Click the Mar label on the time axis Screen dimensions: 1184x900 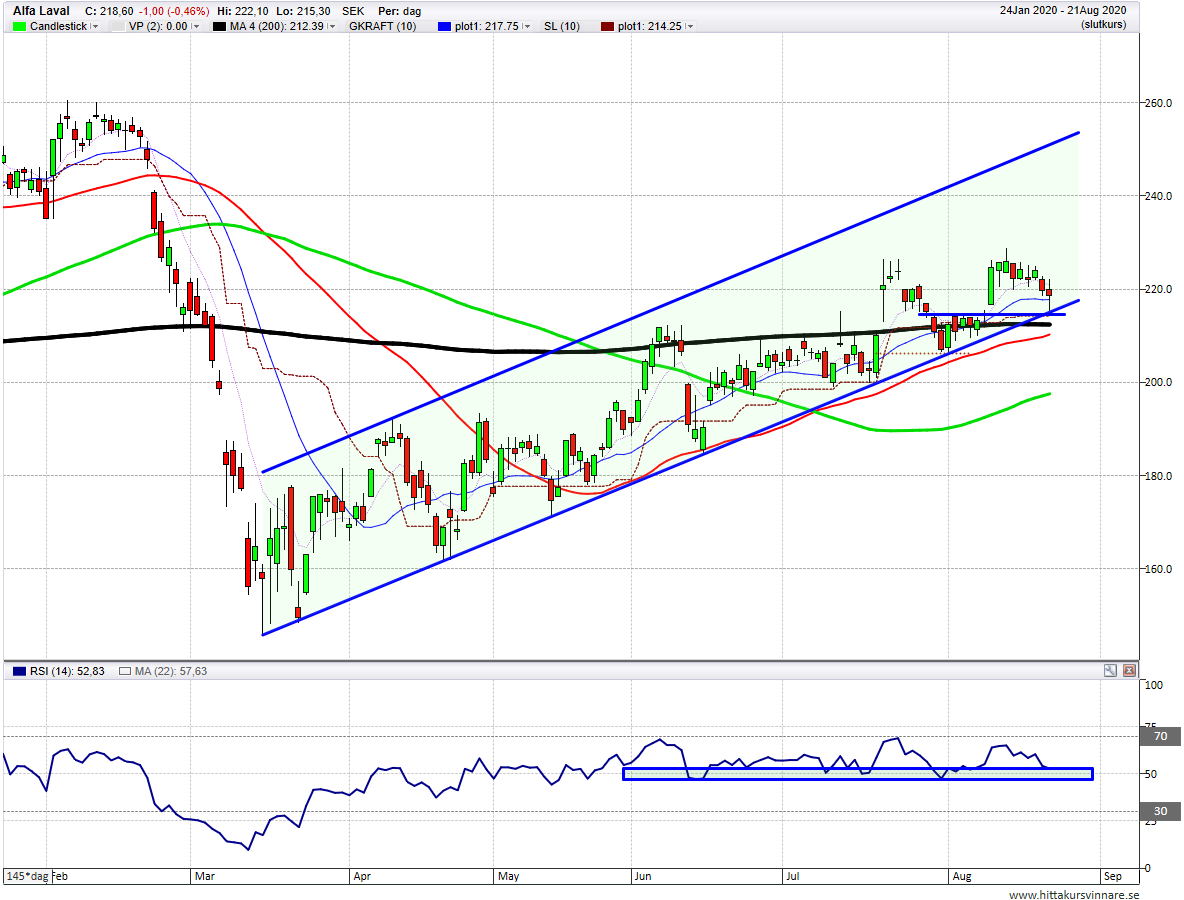point(205,877)
